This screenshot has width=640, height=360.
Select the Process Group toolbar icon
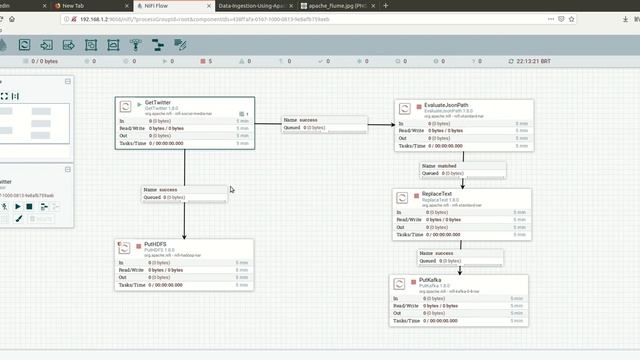coord(91,45)
